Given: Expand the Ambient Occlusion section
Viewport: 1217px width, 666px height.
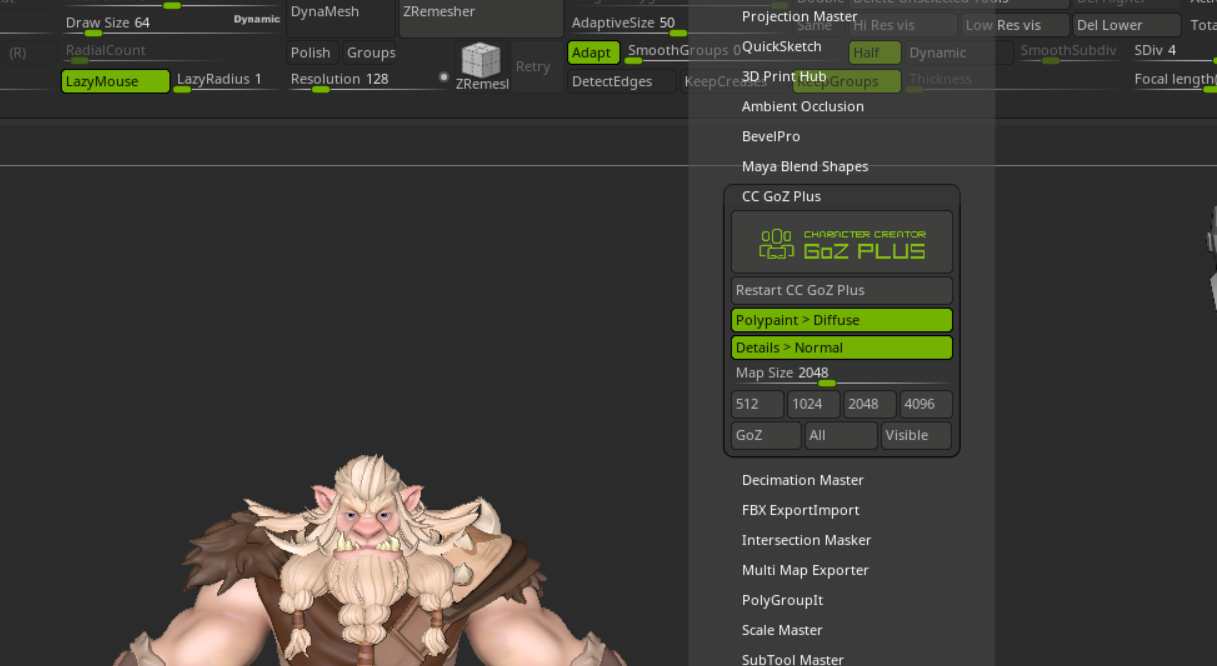Looking at the screenshot, I should [802, 106].
